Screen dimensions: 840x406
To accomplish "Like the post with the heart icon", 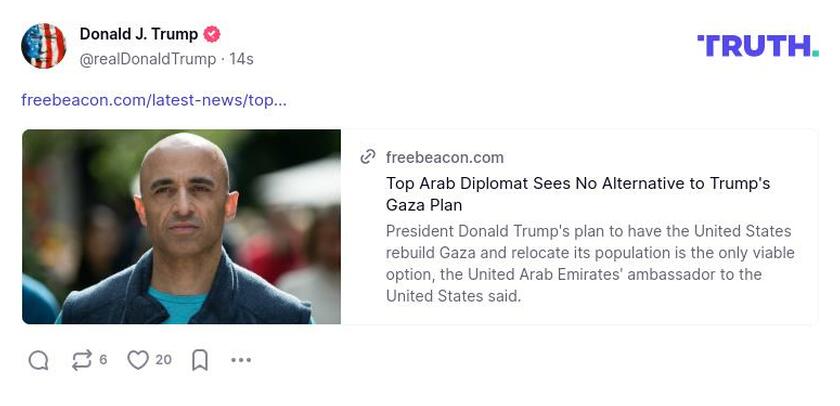I will pyautogui.click(x=138, y=360).
